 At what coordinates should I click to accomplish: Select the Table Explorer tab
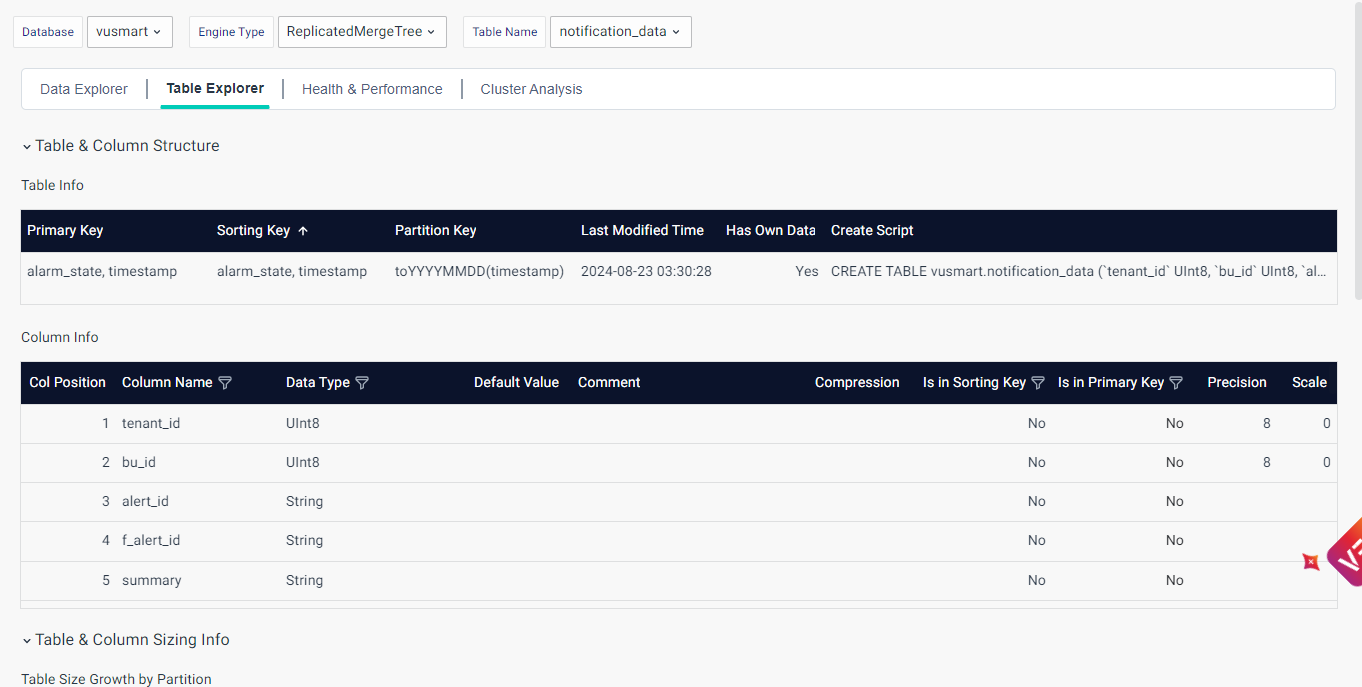pyautogui.click(x=215, y=89)
